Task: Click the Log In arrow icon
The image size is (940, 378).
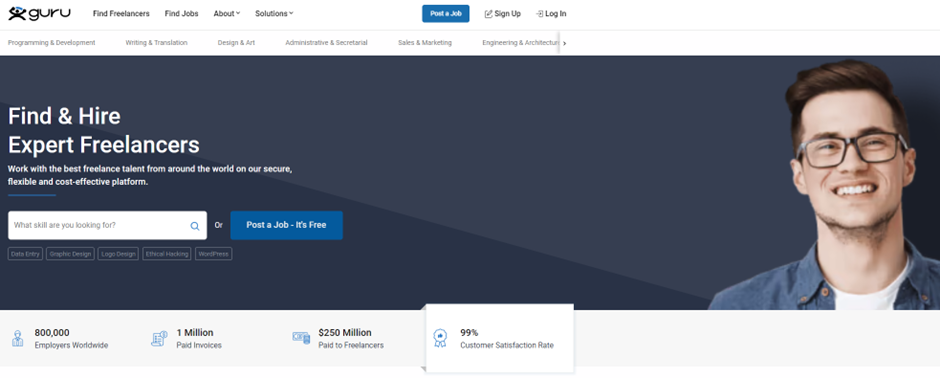Action: click(x=540, y=14)
